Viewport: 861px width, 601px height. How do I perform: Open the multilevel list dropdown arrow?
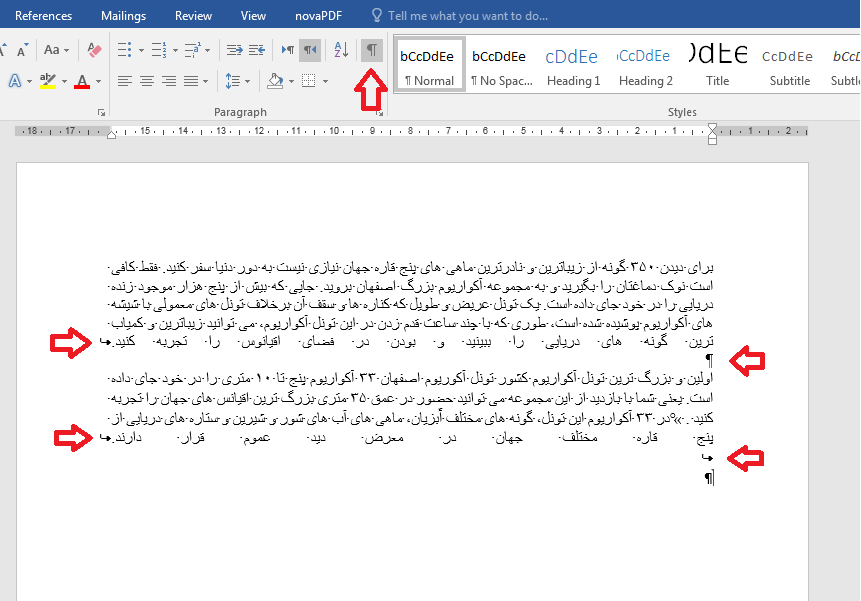[x=208, y=50]
